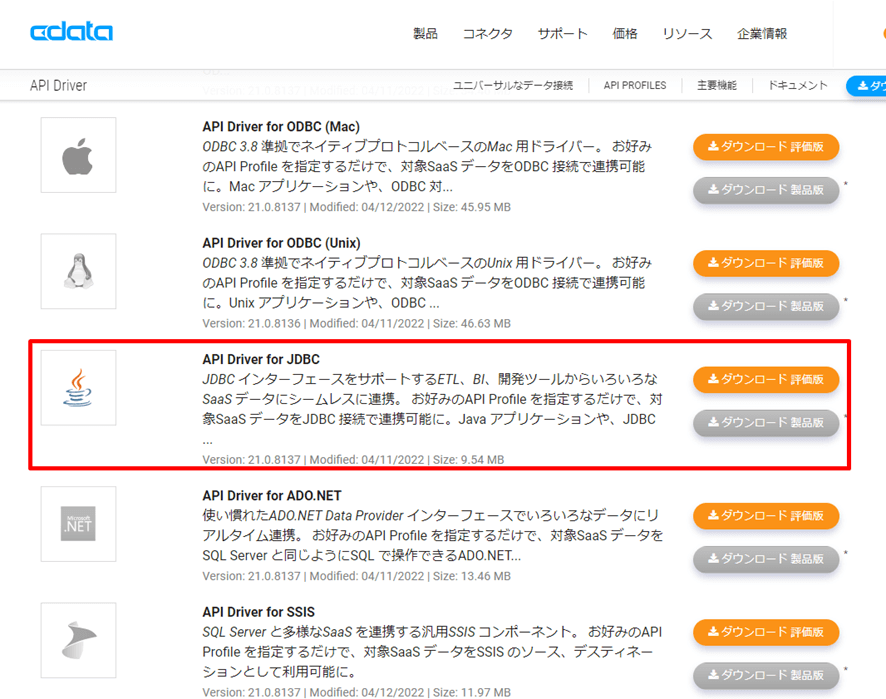Download product version of JDBC driver
Screen dimensions: 886x699
(x=766, y=423)
